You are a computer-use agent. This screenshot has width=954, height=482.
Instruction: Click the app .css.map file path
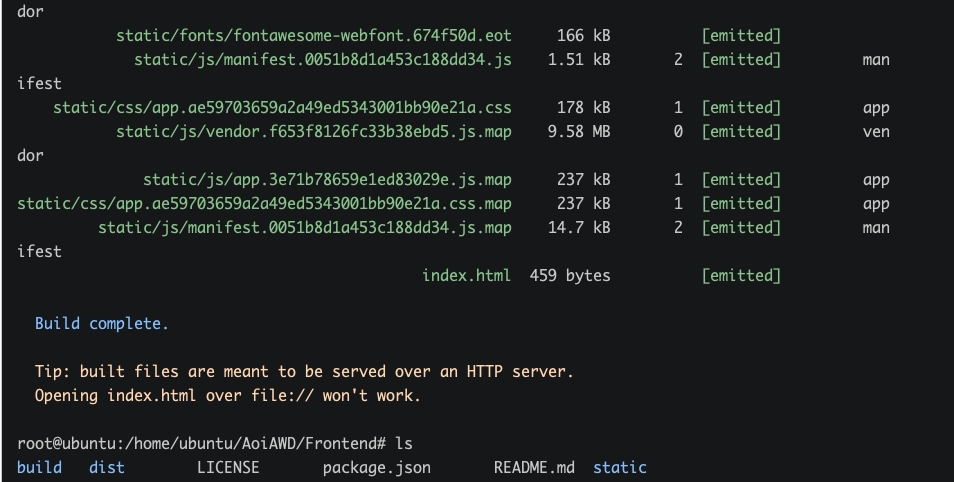tap(264, 204)
